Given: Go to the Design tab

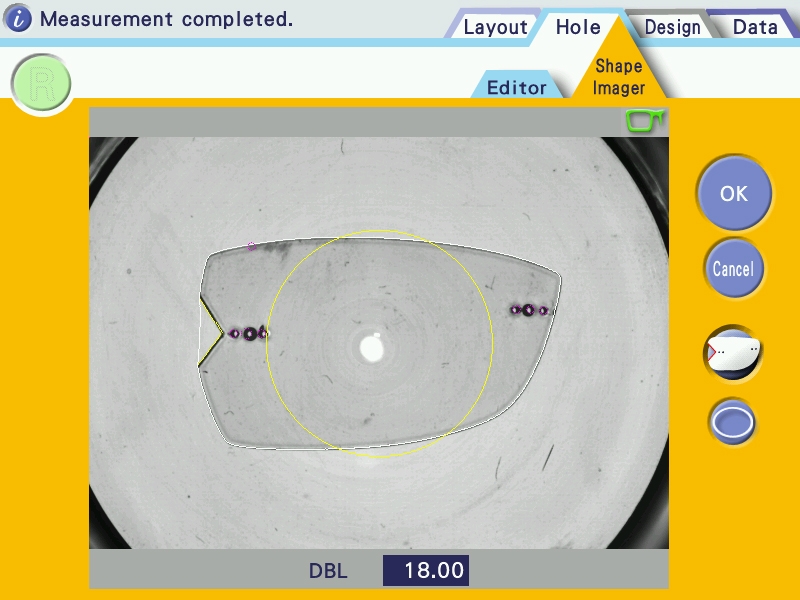Looking at the screenshot, I should click(671, 27).
